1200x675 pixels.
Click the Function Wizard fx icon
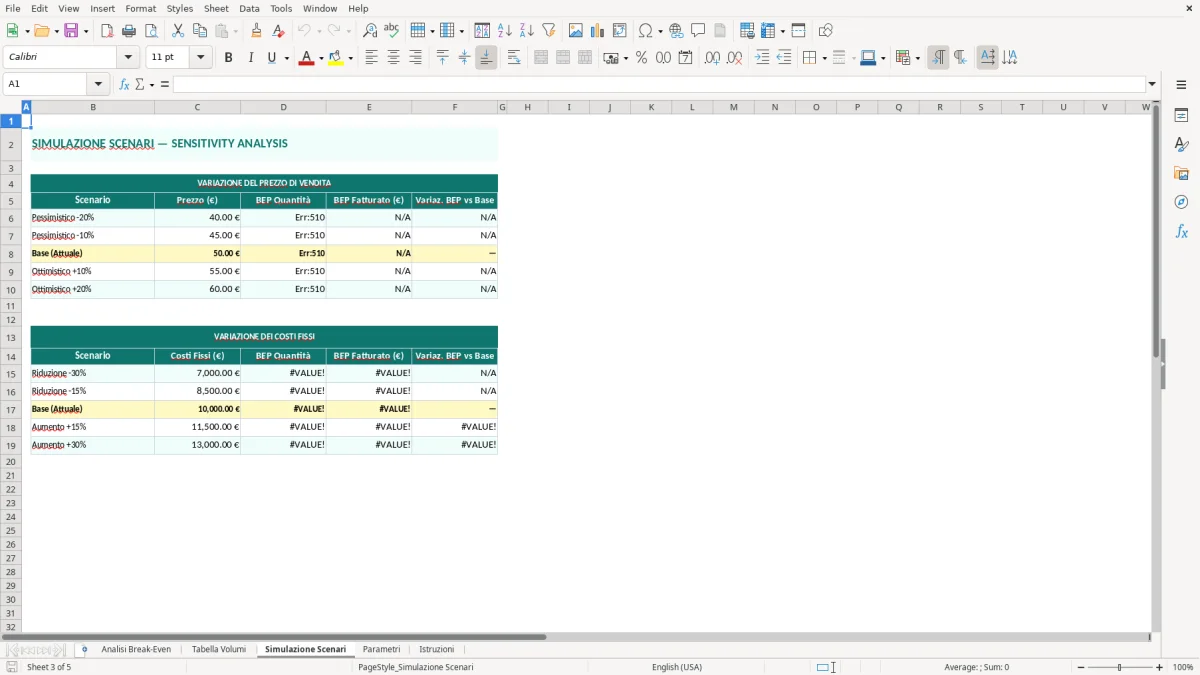pyautogui.click(x=125, y=84)
